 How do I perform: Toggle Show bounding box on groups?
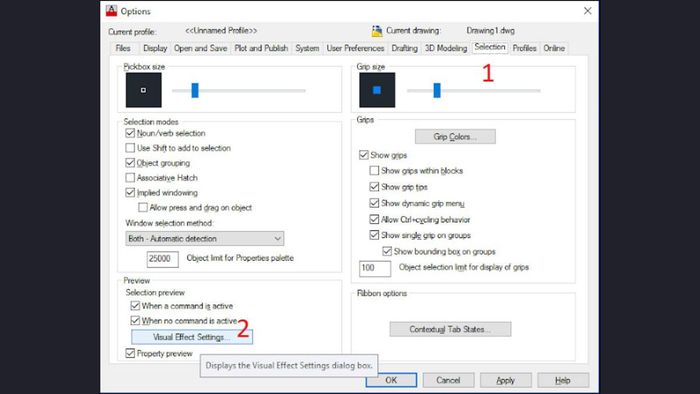click(x=387, y=251)
